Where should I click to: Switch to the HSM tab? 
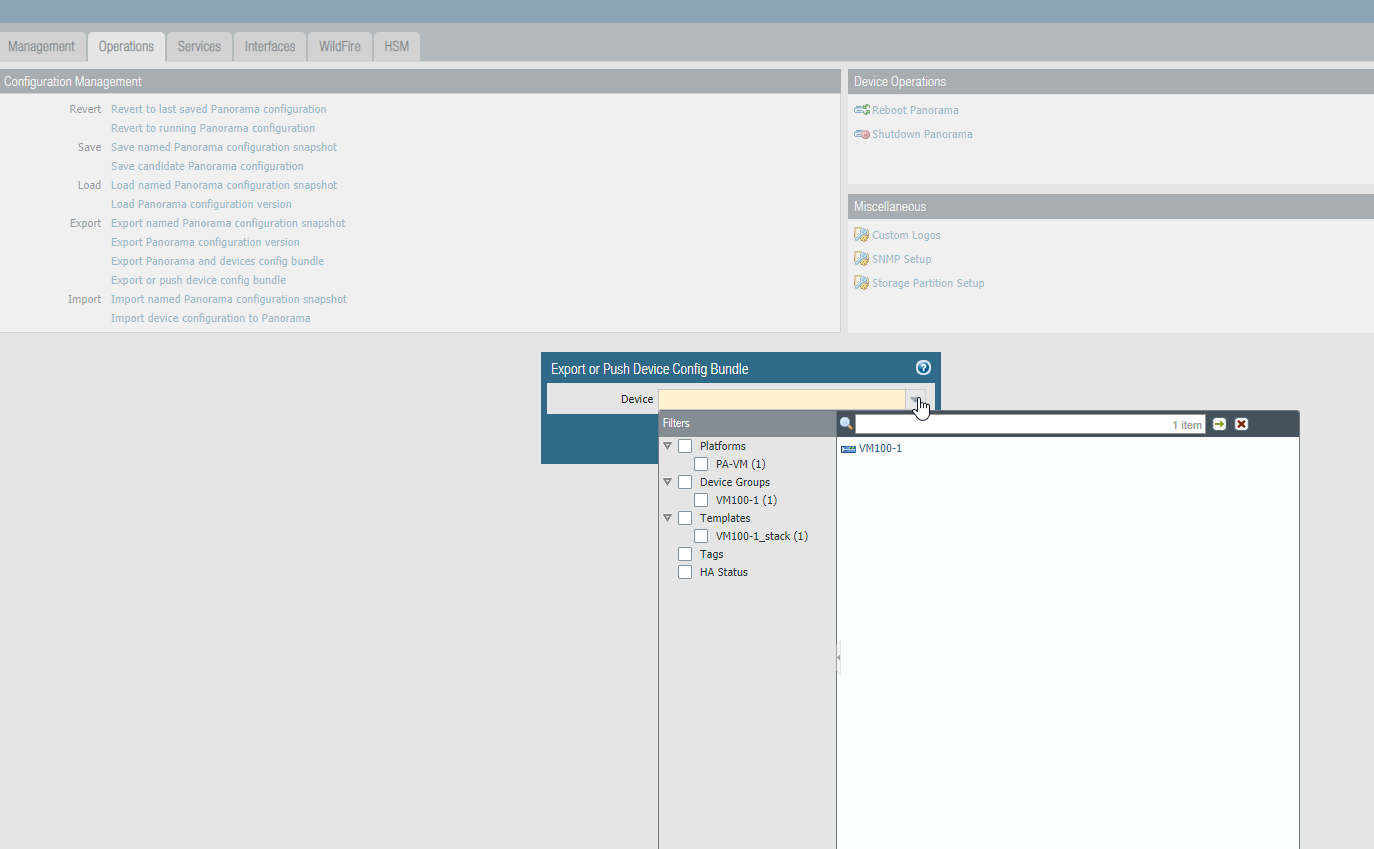(x=397, y=47)
